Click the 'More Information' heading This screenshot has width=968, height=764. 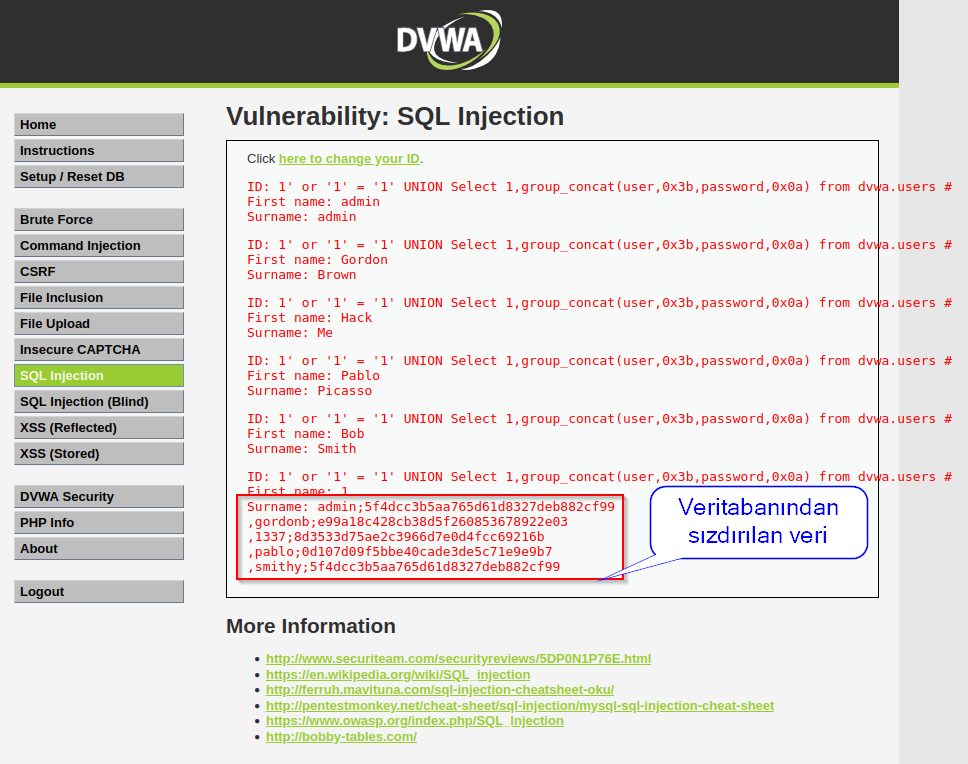click(x=311, y=626)
